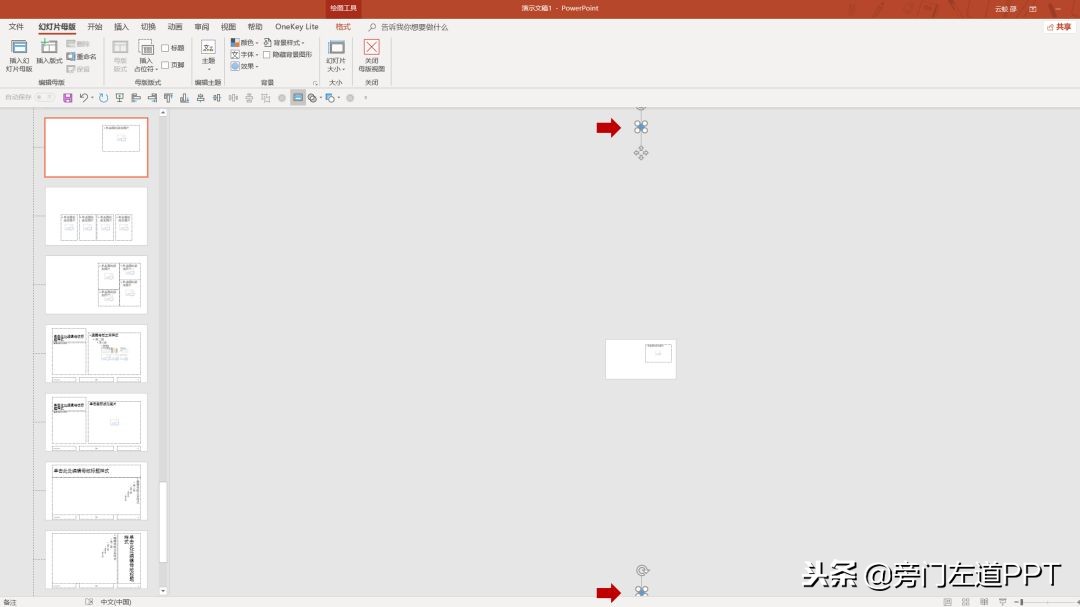The height and width of the screenshot is (607, 1080).
Task: Open the Colors (颜色) dropdown
Action: pos(245,43)
